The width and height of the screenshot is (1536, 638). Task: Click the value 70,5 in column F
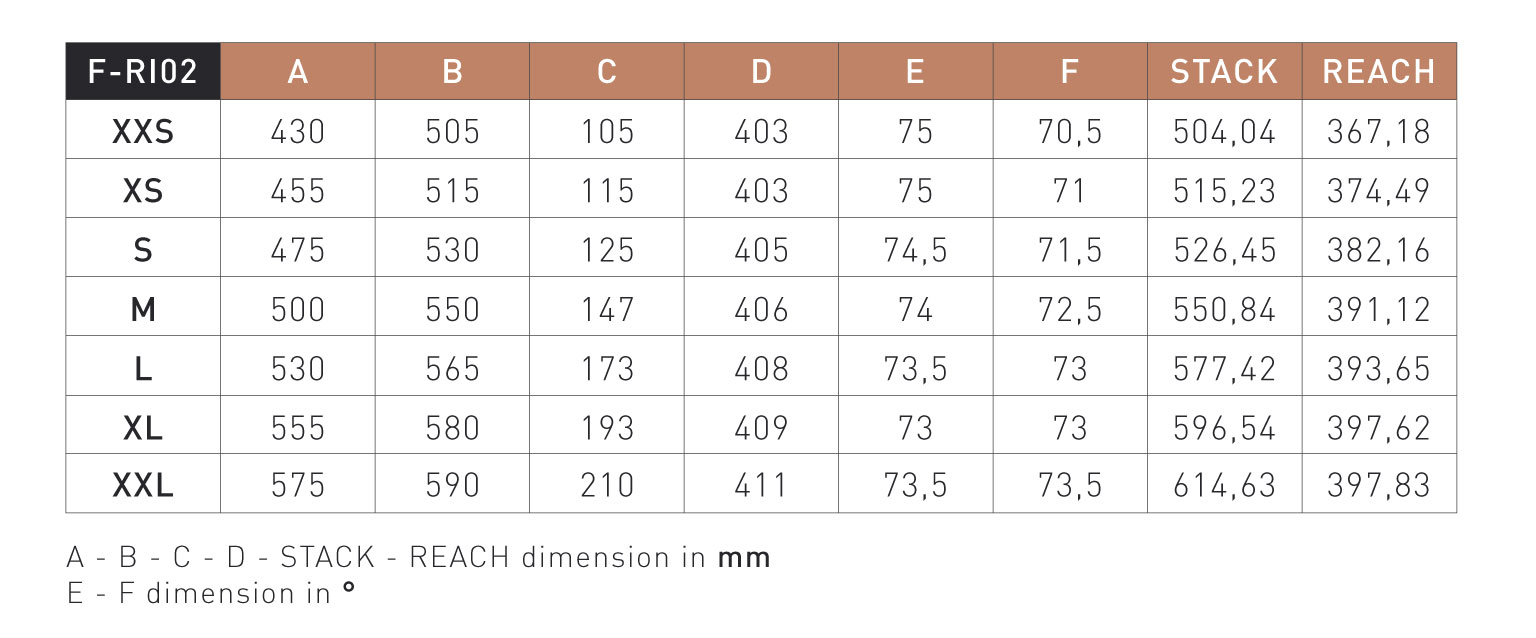coord(1070,132)
